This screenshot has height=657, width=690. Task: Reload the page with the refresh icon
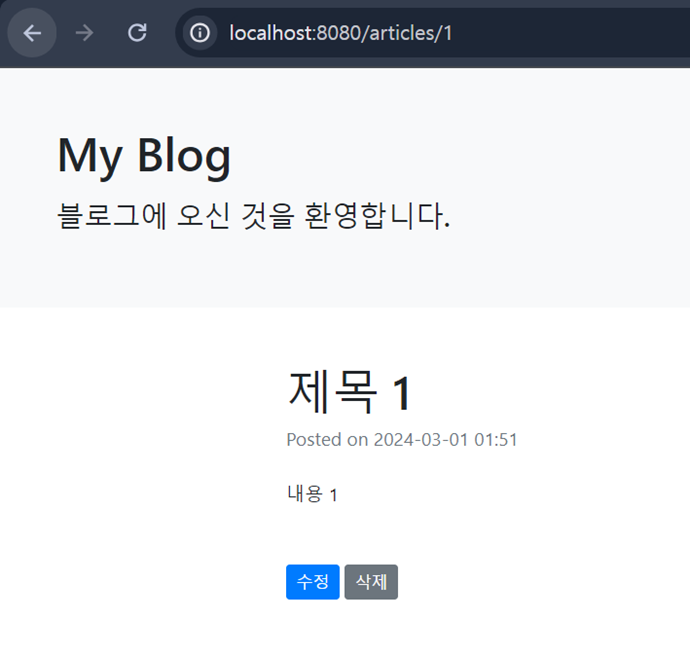(x=137, y=33)
